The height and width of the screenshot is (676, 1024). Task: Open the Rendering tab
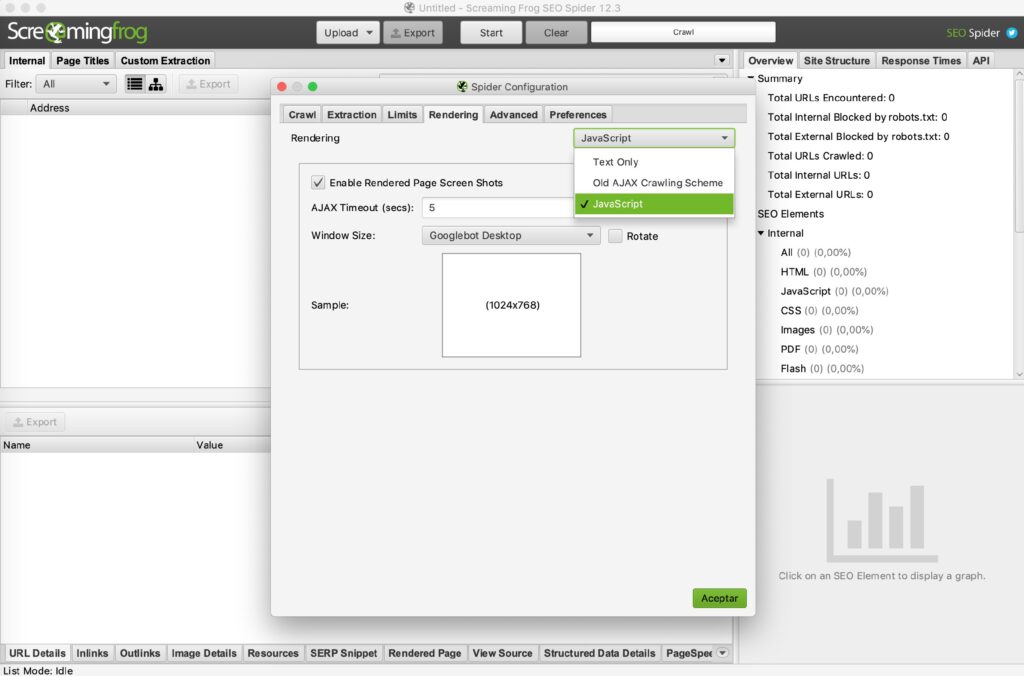453,114
